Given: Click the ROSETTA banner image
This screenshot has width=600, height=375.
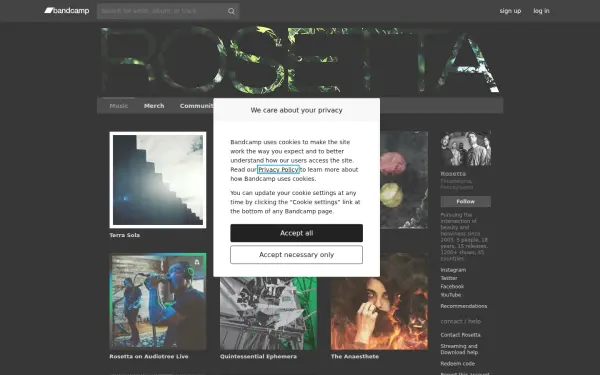Looking at the screenshot, I should click(300, 60).
